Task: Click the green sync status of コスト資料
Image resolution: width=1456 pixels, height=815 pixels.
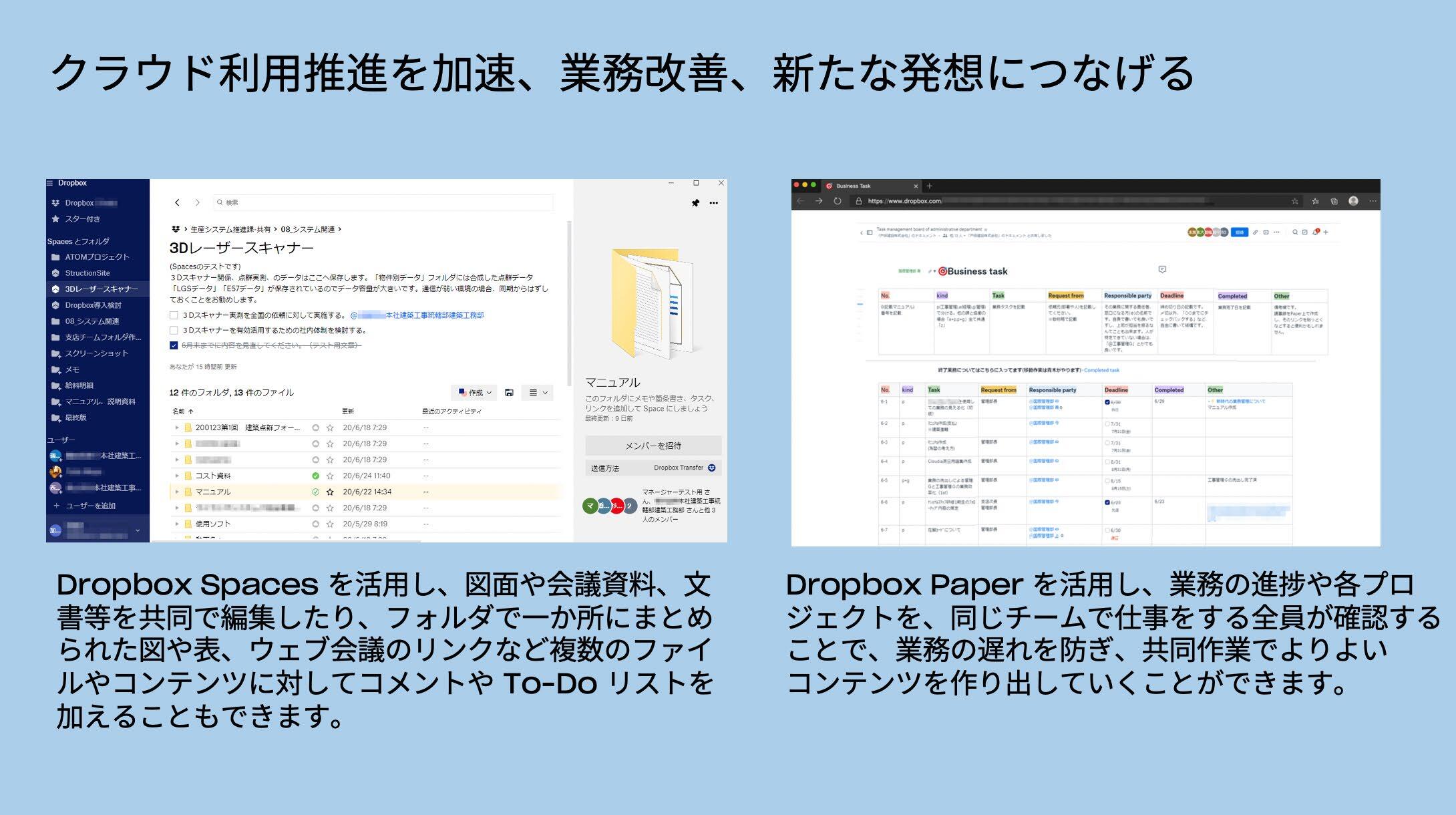Action: [315, 476]
